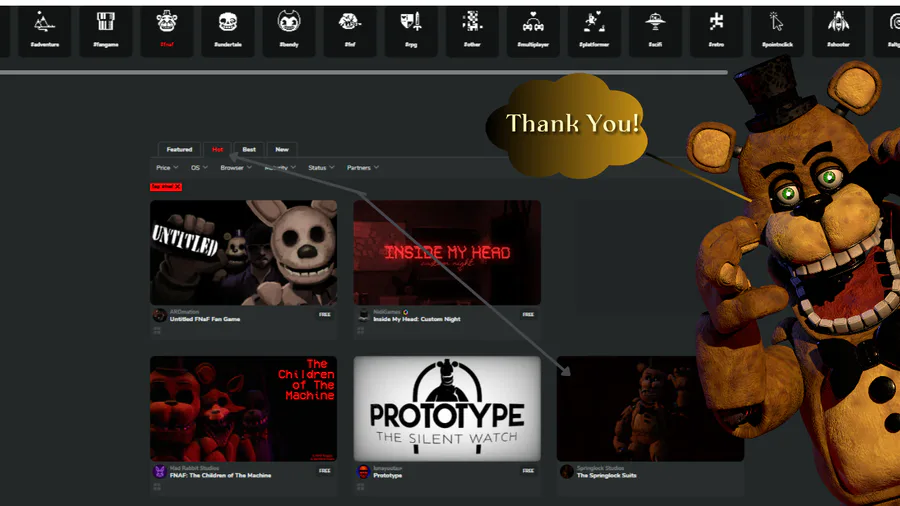
Task: Click grid icon under Prototype card
Action: [360, 486]
